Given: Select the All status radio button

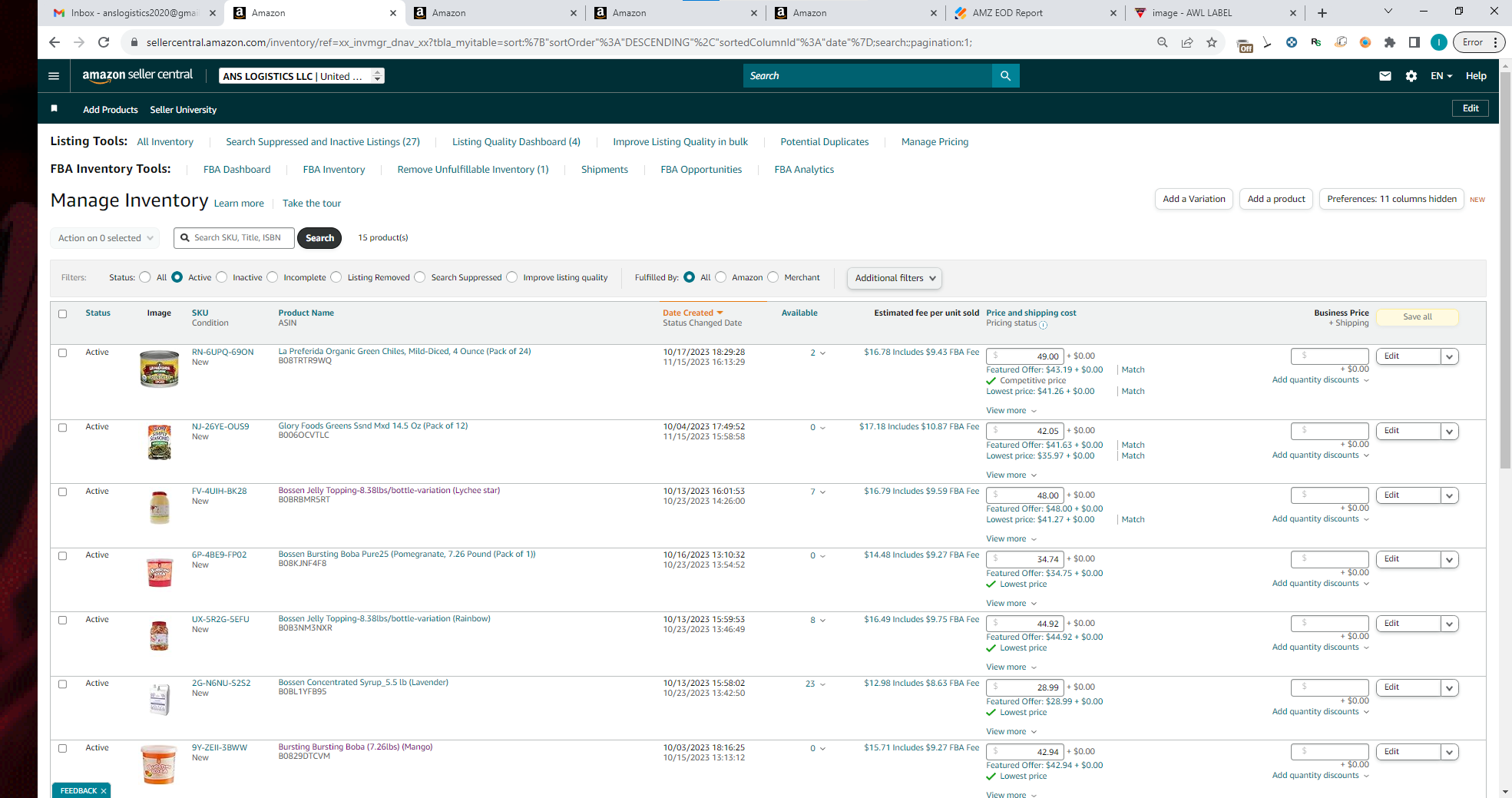Looking at the screenshot, I should point(145,277).
